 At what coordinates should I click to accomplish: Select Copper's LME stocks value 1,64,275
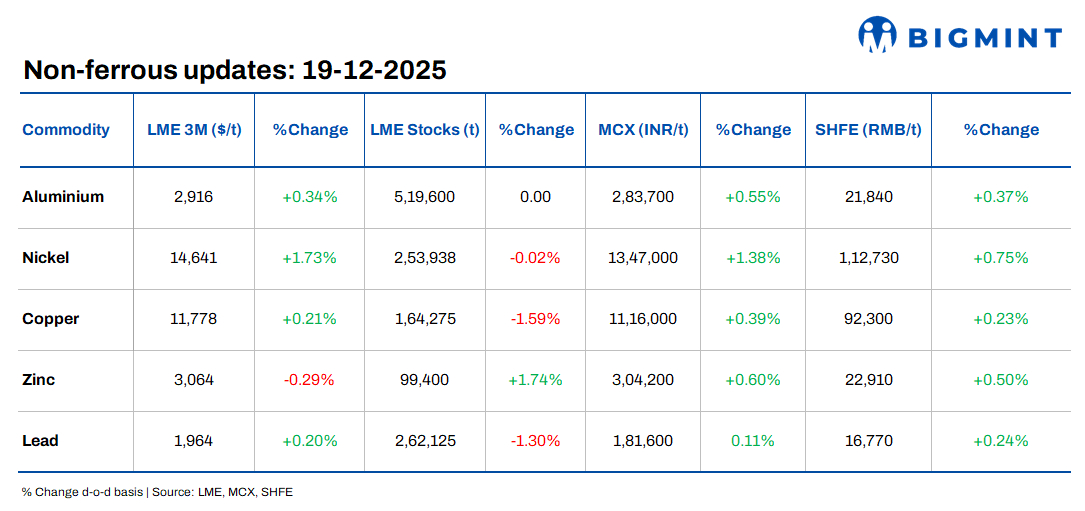[425, 319]
